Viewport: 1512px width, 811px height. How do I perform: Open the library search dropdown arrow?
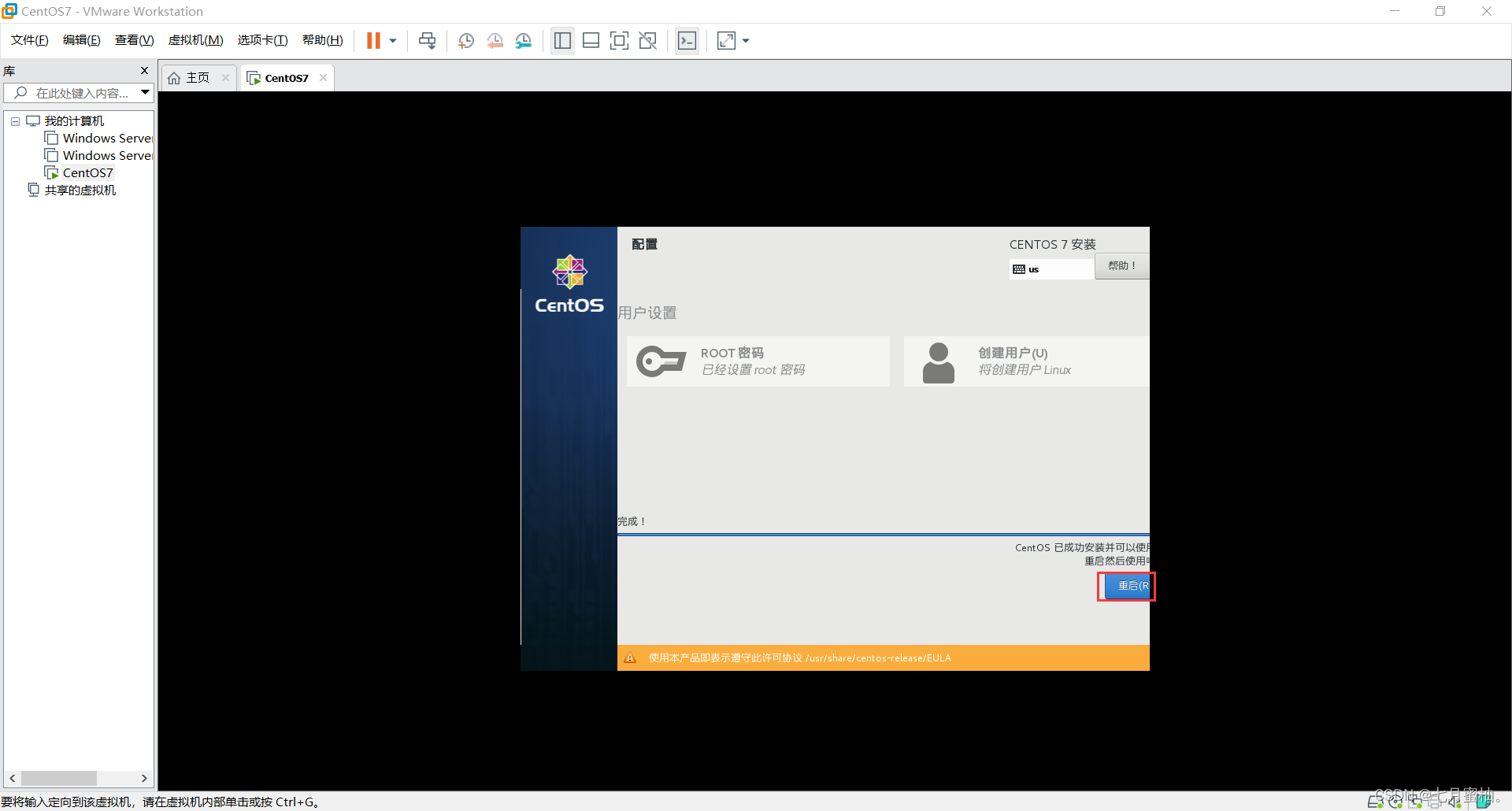[x=146, y=93]
